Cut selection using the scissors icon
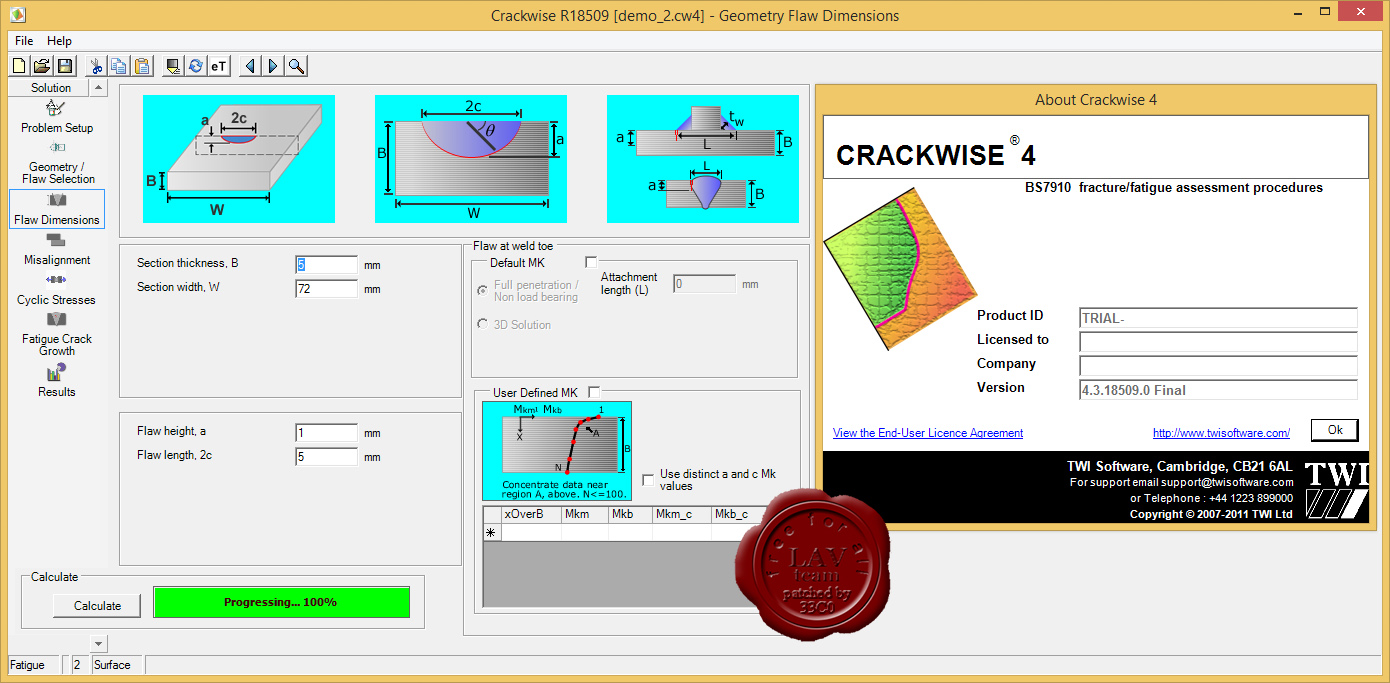Viewport: 1390px width, 683px height. click(x=97, y=66)
